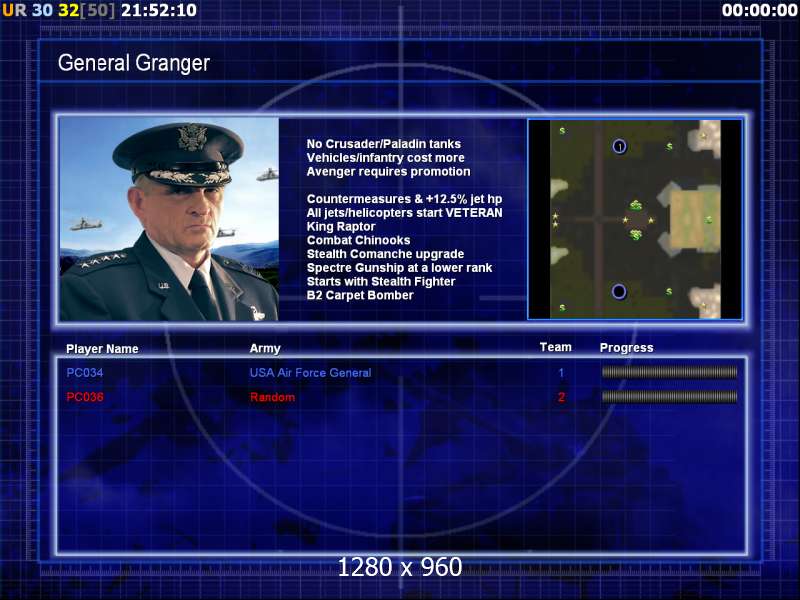
Task: Select player name PC034
Action: (85, 372)
